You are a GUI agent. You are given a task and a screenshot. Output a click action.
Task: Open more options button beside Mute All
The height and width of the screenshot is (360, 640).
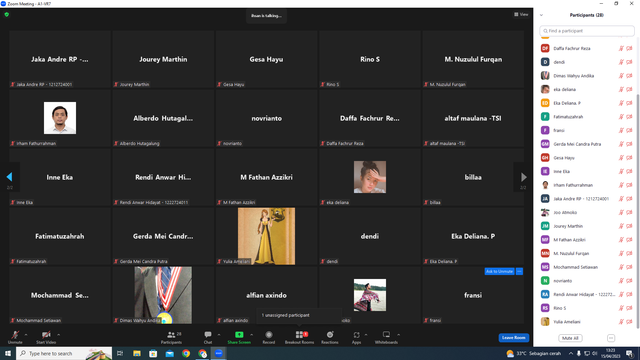(x=611, y=338)
